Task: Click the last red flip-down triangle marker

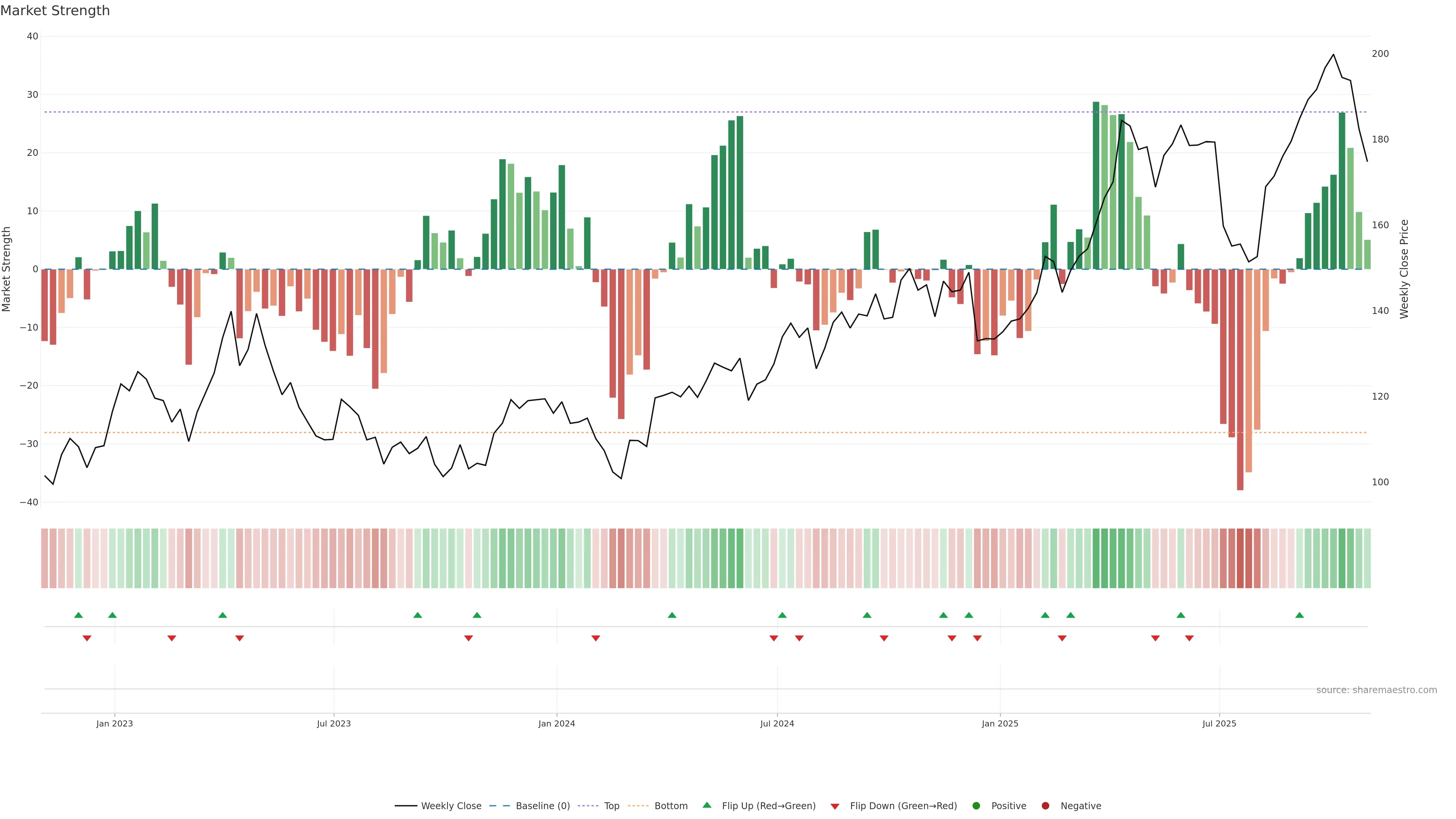Action: pos(1189,638)
